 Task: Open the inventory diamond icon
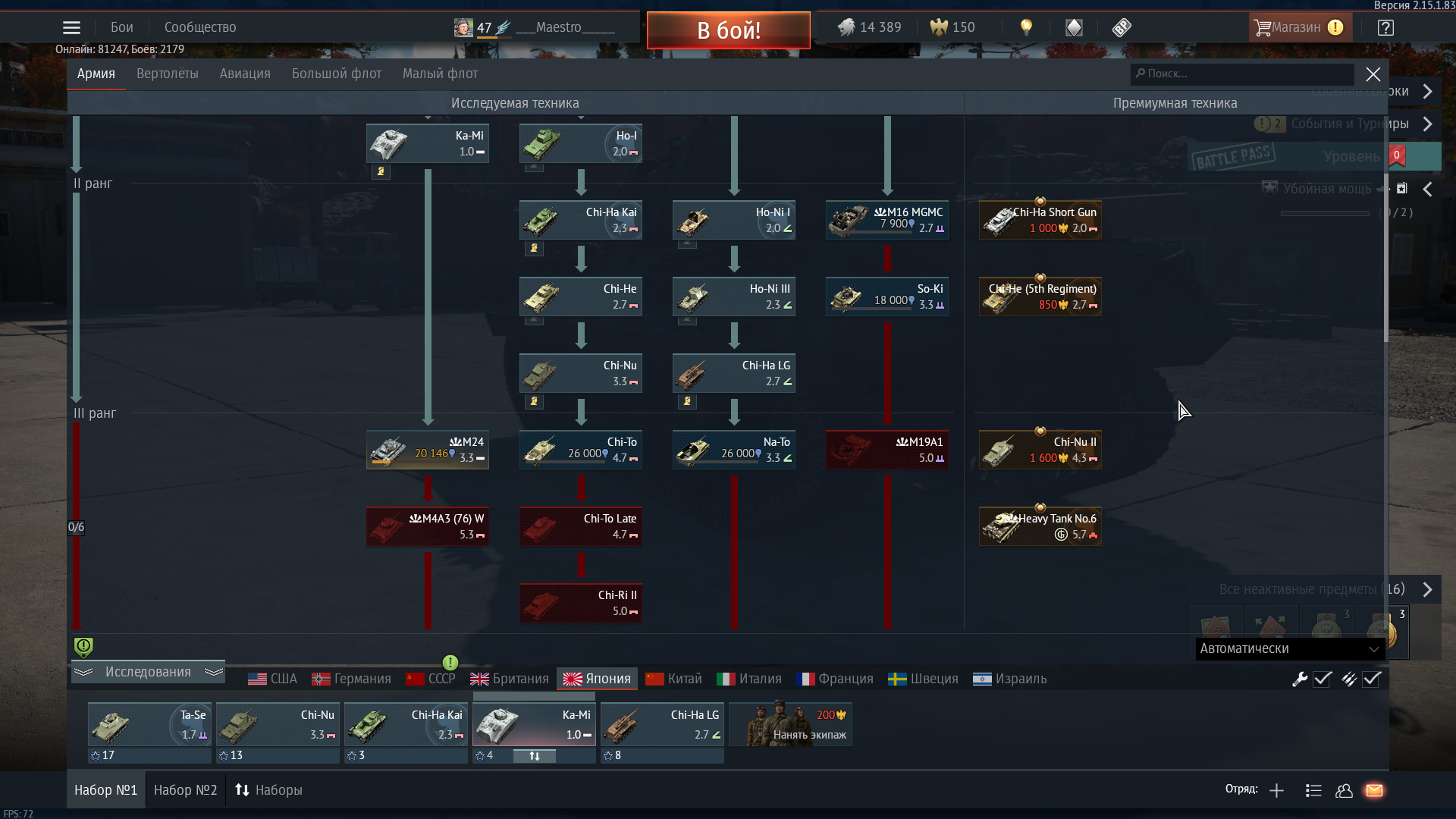1074,27
